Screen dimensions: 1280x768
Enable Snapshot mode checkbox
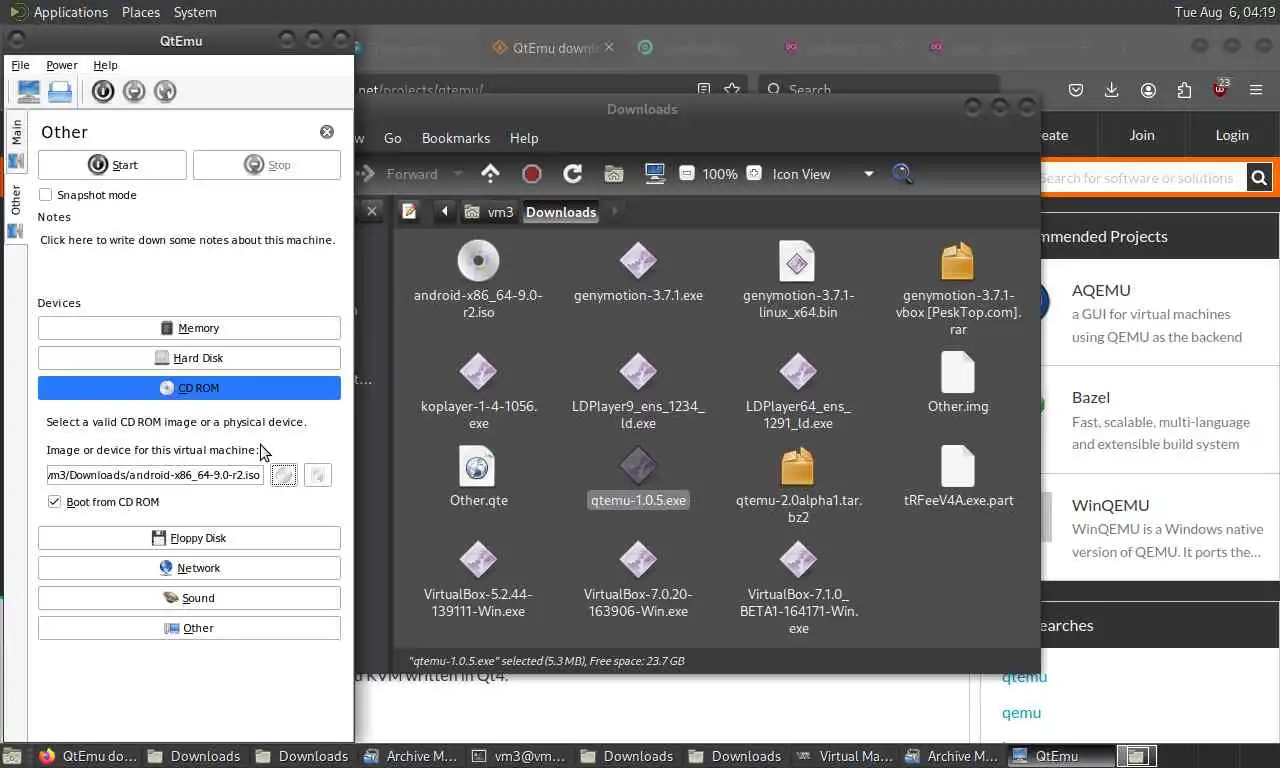coord(45,195)
